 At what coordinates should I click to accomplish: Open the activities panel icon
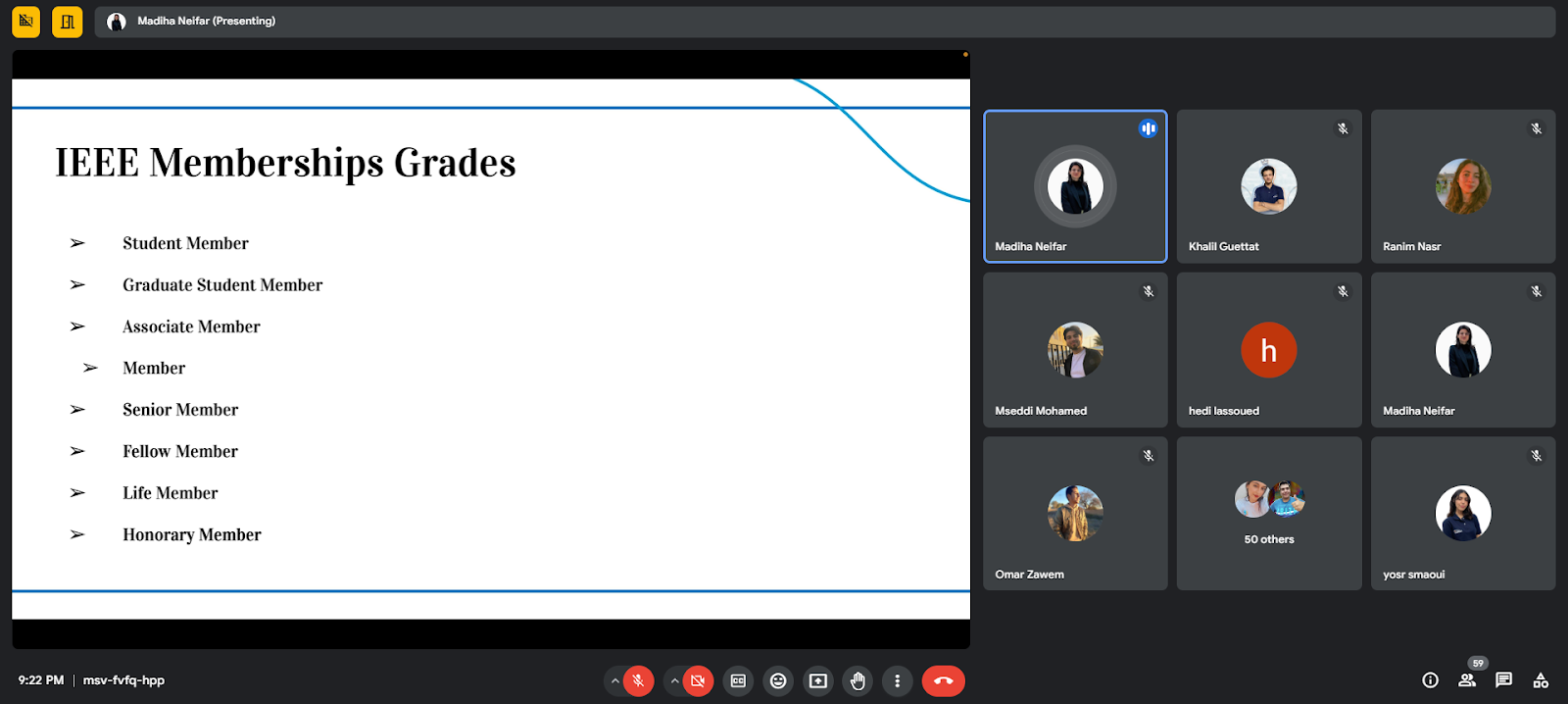(1541, 680)
